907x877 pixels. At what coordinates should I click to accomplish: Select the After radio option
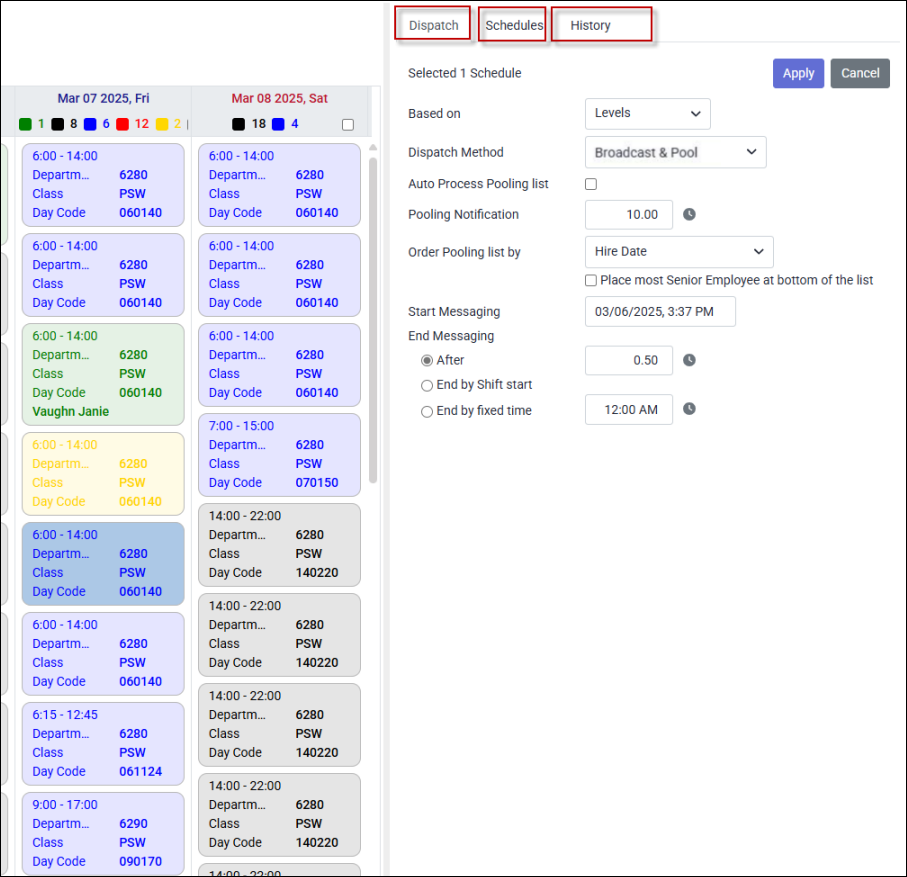pos(427,360)
